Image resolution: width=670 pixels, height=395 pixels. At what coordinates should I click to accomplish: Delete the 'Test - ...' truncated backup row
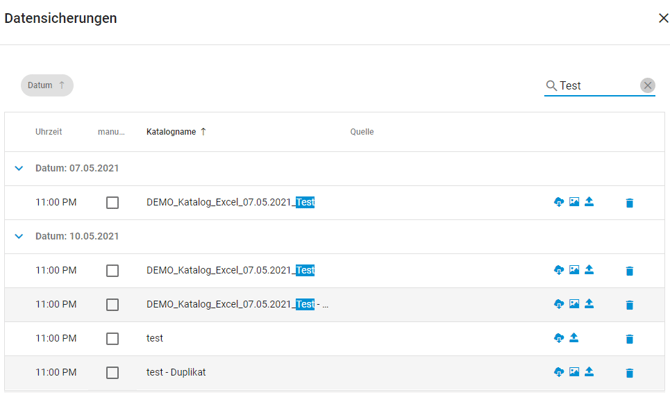coord(629,305)
